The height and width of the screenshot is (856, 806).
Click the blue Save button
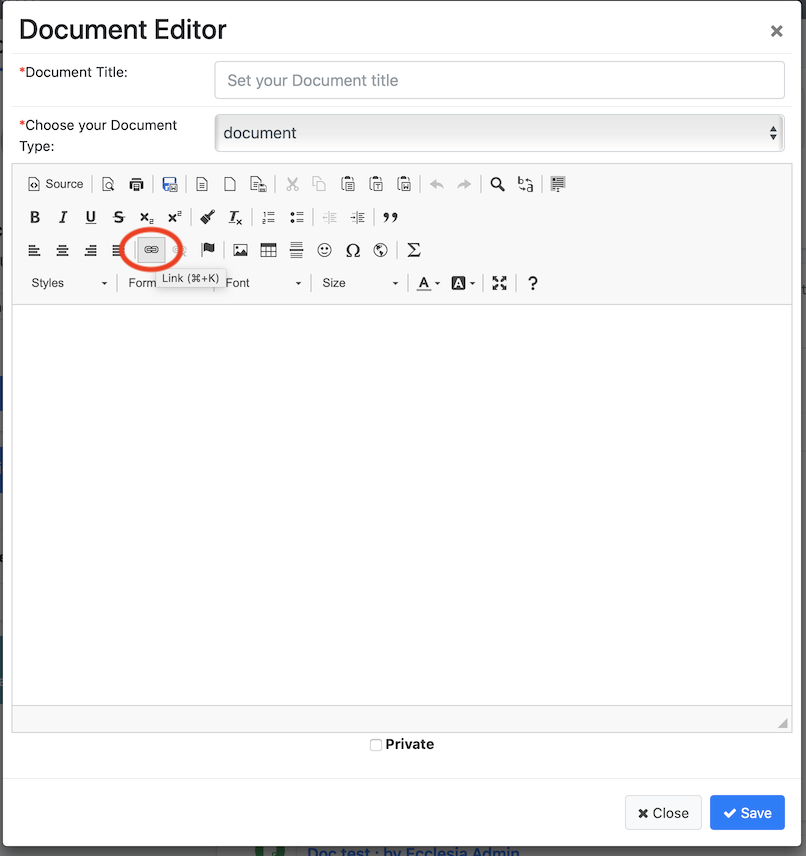click(748, 813)
